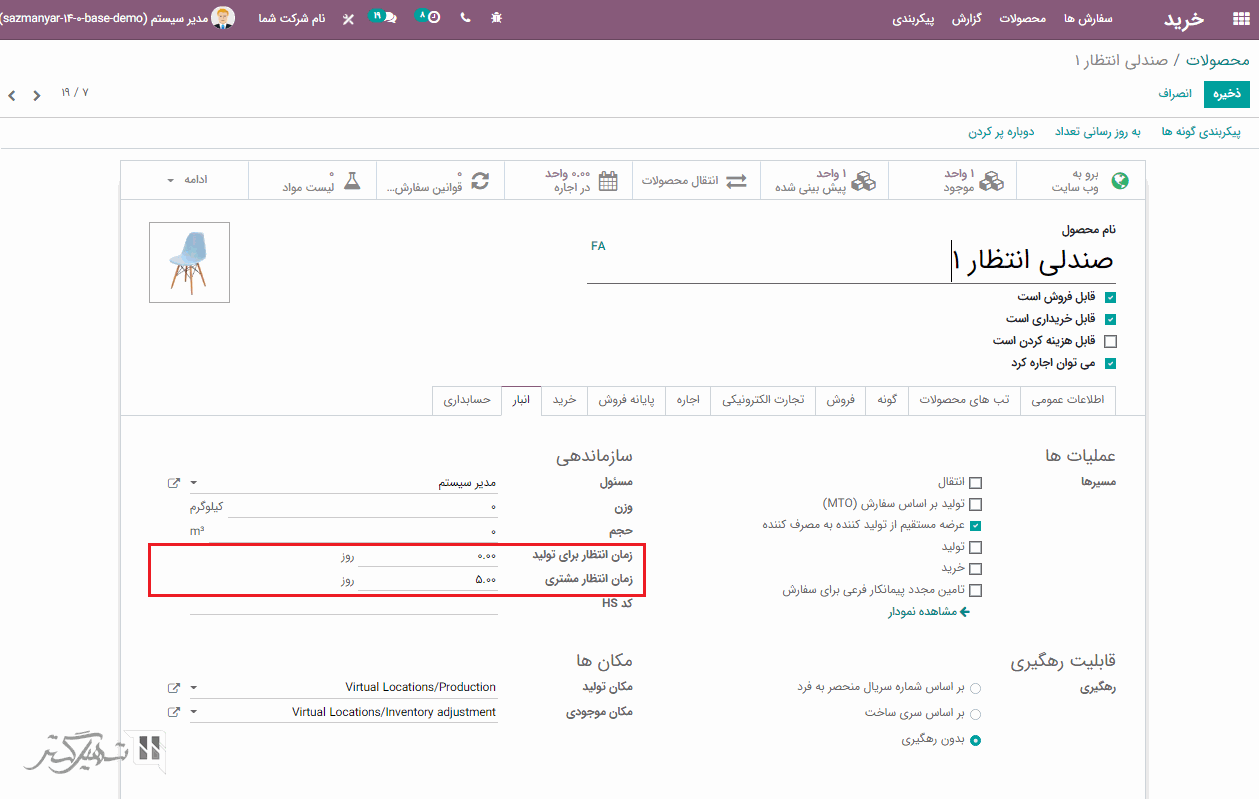Open the 'مسئول' responsible dropdown
This screenshot has height=799, width=1259.
[x=194, y=483]
